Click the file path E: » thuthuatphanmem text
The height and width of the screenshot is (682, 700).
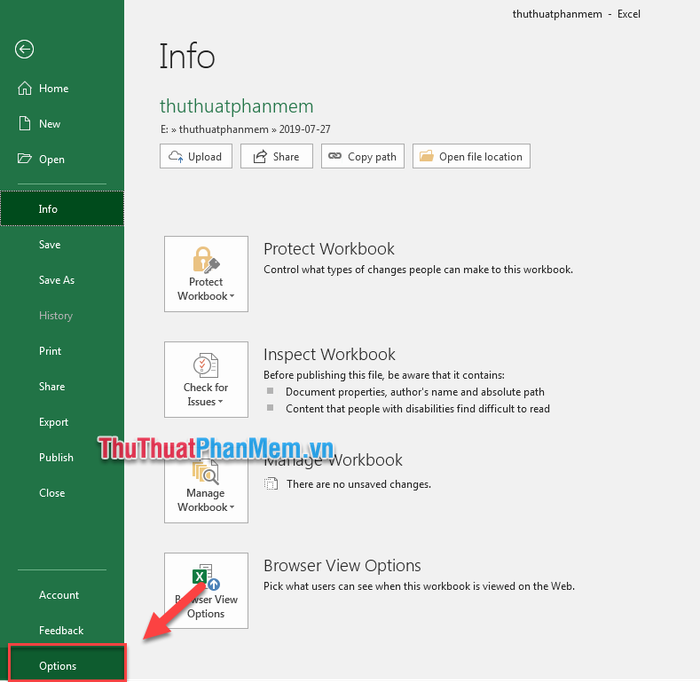[x=245, y=129]
